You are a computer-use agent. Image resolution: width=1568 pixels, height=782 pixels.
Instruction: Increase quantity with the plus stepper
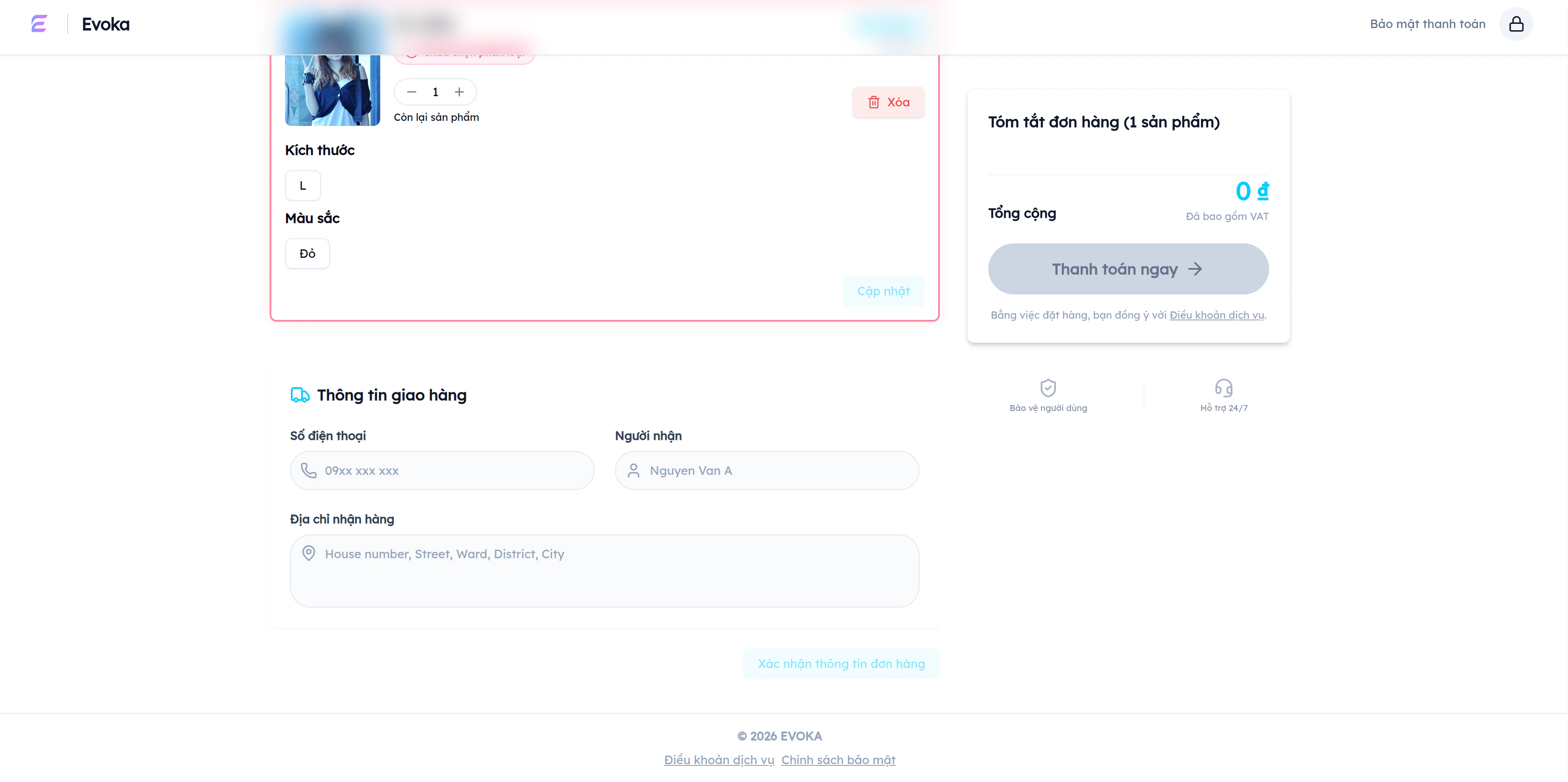coord(459,91)
